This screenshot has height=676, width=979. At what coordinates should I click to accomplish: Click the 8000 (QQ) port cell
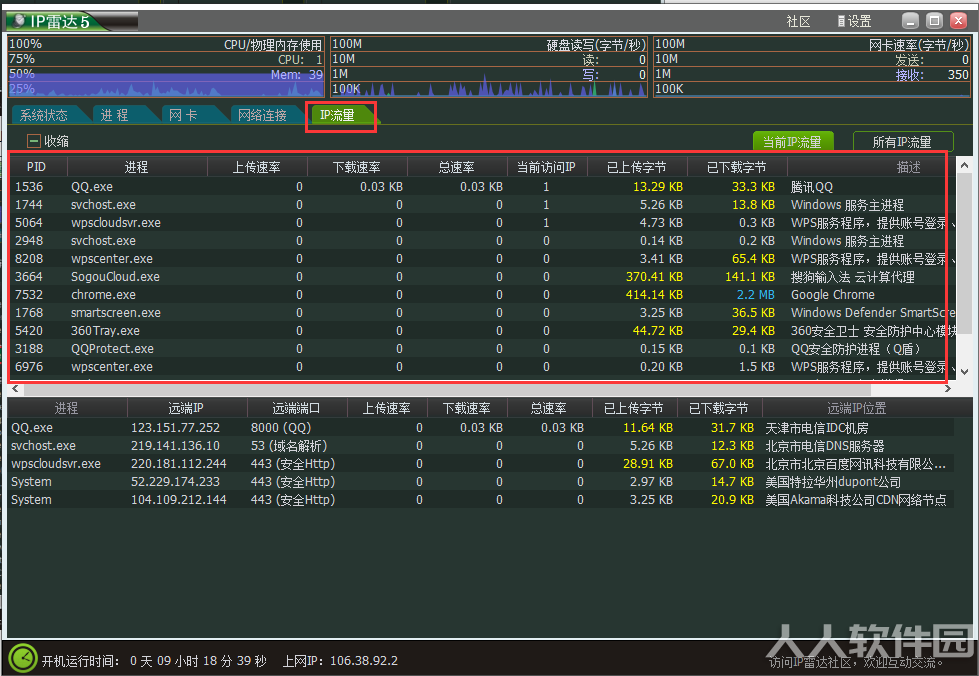coord(281,428)
